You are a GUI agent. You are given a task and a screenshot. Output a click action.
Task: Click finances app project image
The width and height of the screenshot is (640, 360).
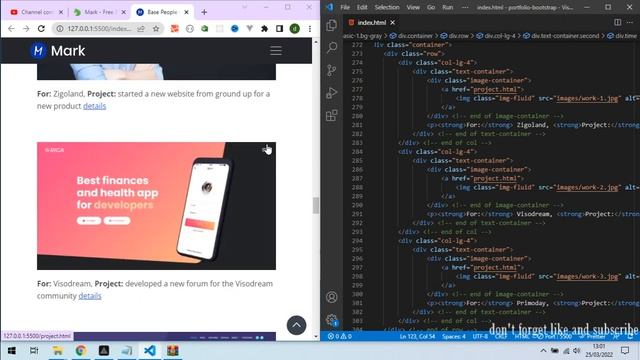pyautogui.click(x=156, y=206)
